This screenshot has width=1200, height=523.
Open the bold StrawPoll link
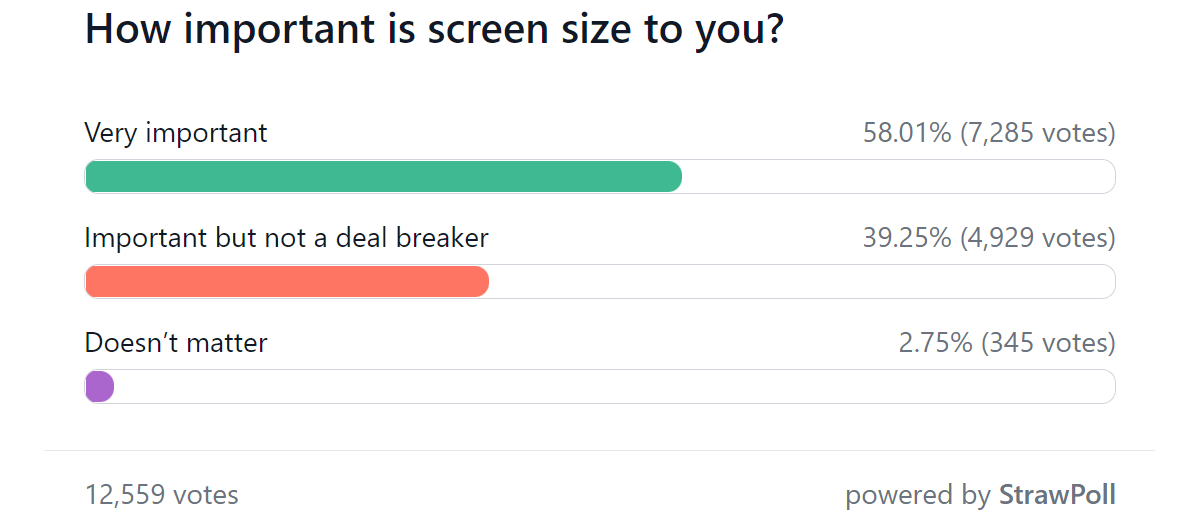tap(1057, 494)
